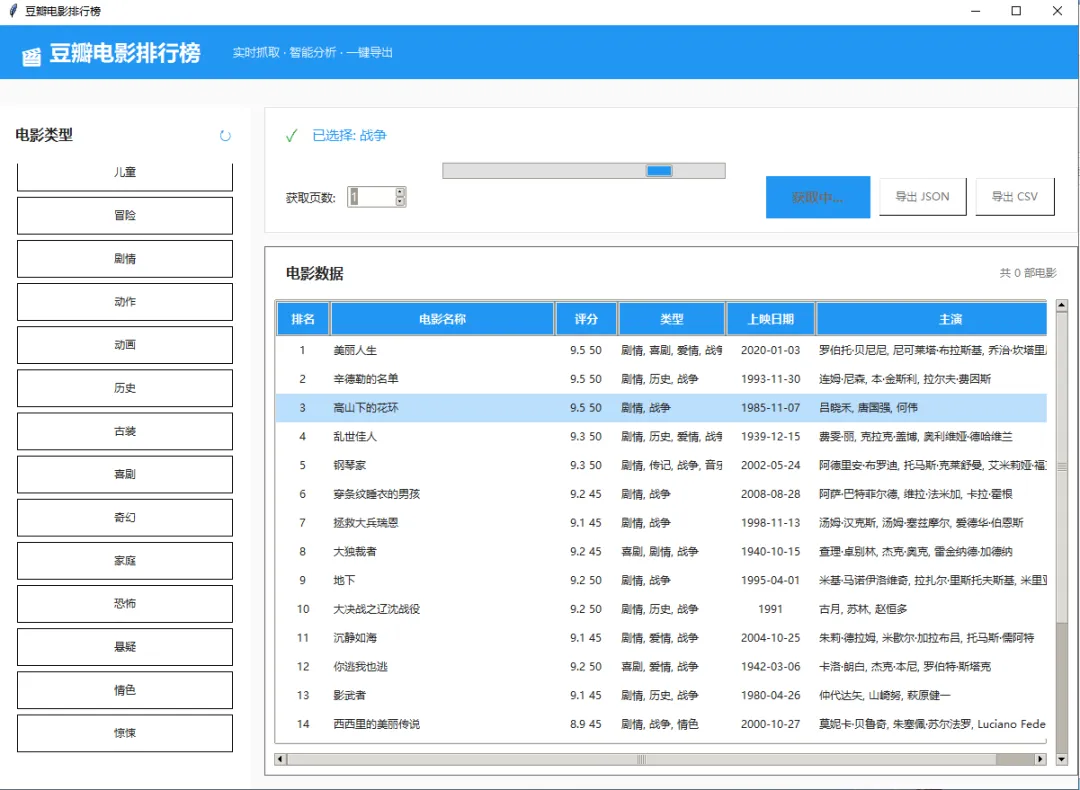Screen dimensions: 1080x790
Task: Sort by the 类型 column header
Action: (x=672, y=319)
